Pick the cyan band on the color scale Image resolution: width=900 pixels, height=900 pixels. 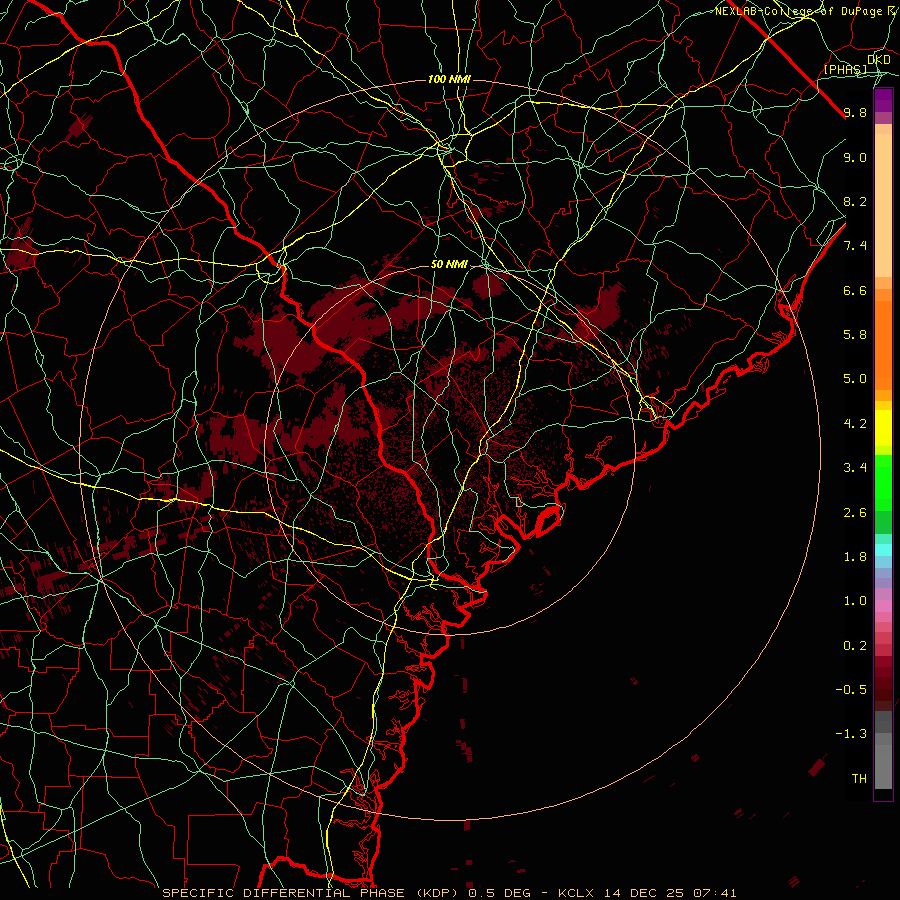pyautogui.click(x=883, y=550)
